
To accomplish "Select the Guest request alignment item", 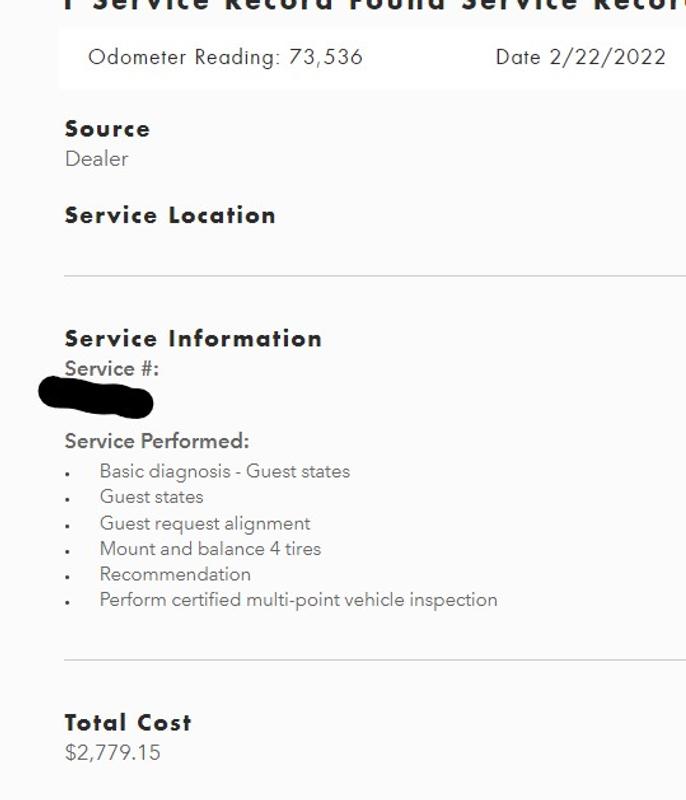I will coord(205,523).
